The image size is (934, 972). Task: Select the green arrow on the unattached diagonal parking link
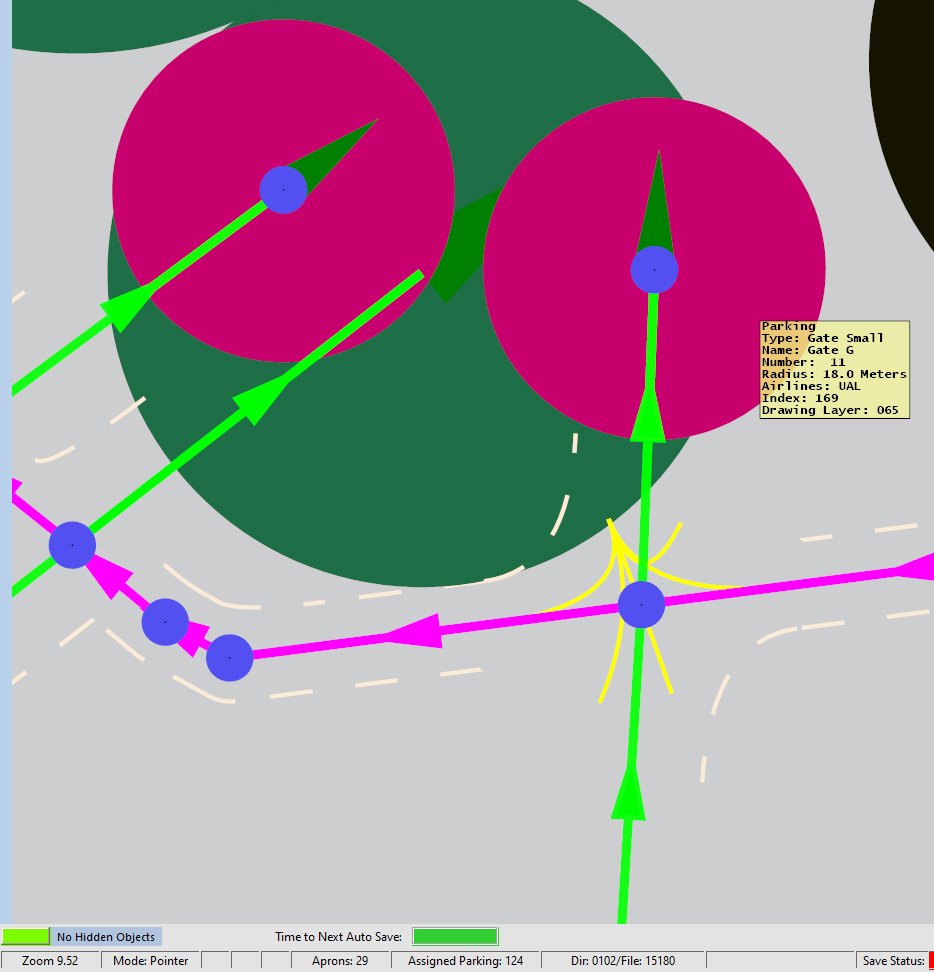[260, 399]
